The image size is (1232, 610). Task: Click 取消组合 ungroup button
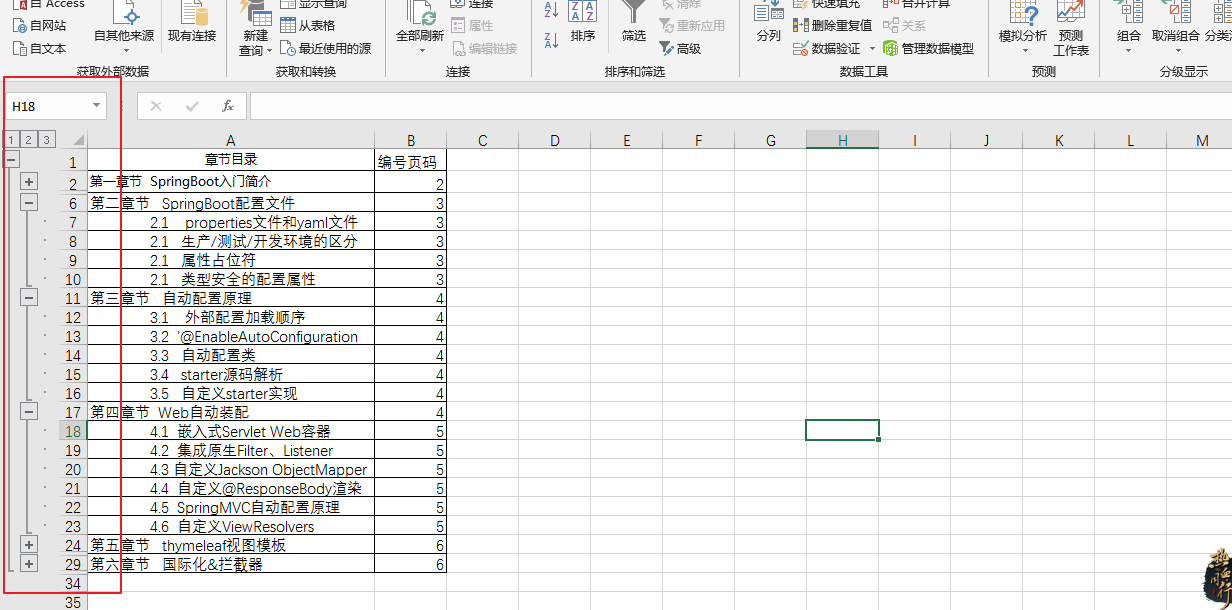pyautogui.click(x=1175, y=26)
